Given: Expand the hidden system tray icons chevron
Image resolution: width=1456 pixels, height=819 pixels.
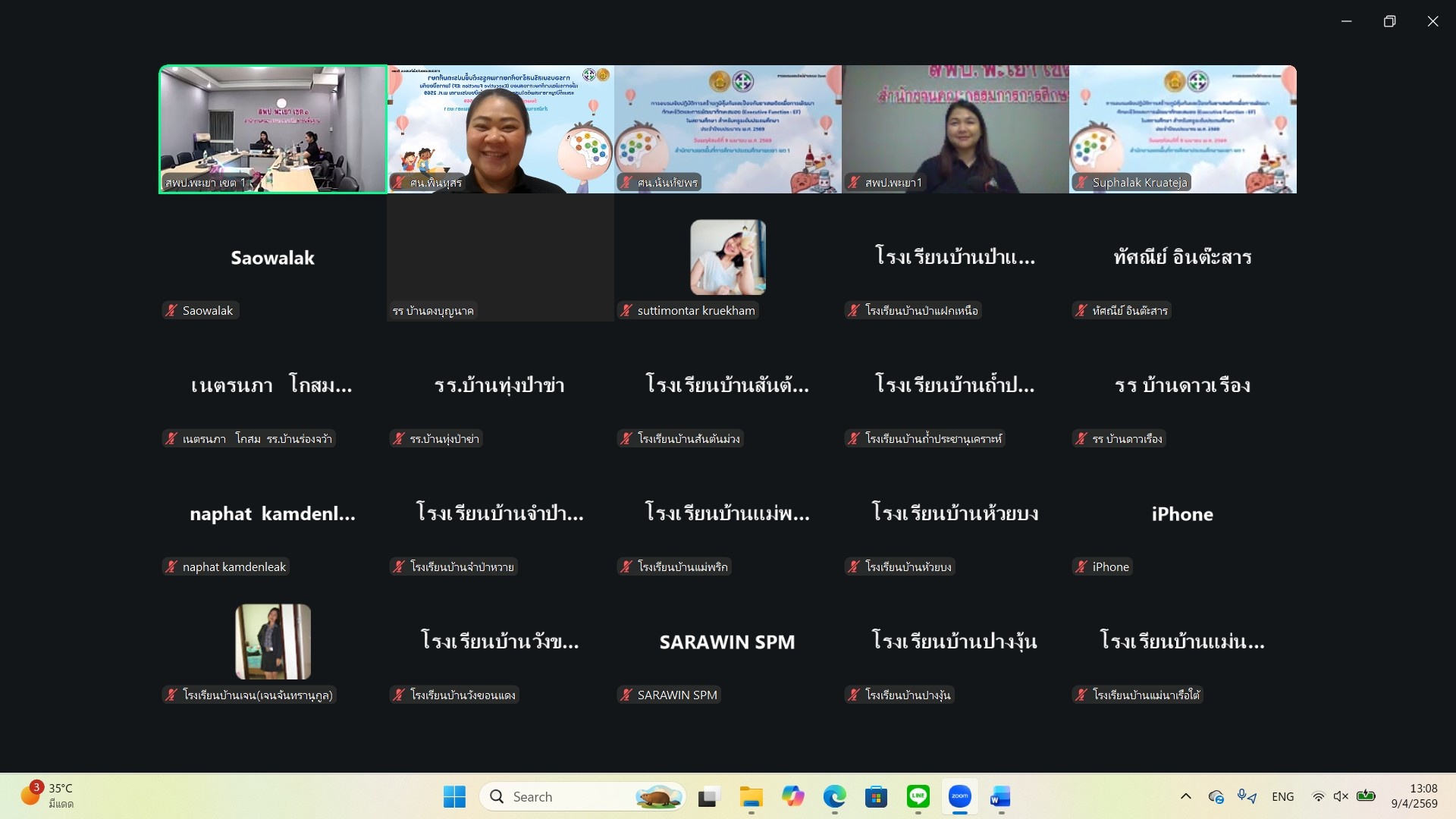Looking at the screenshot, I should click(x=1186, y=796).
